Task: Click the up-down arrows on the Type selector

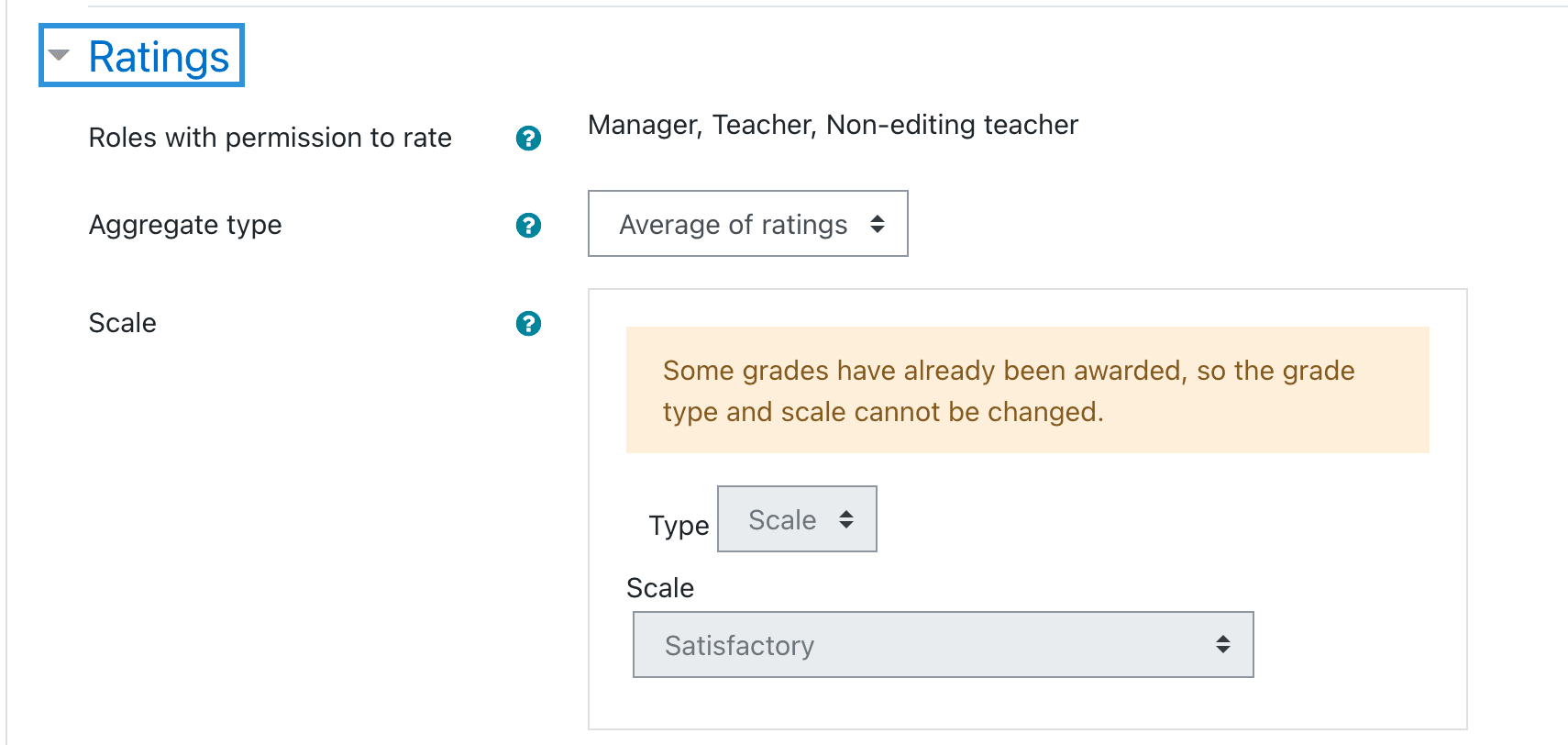Action: (846, 519)
